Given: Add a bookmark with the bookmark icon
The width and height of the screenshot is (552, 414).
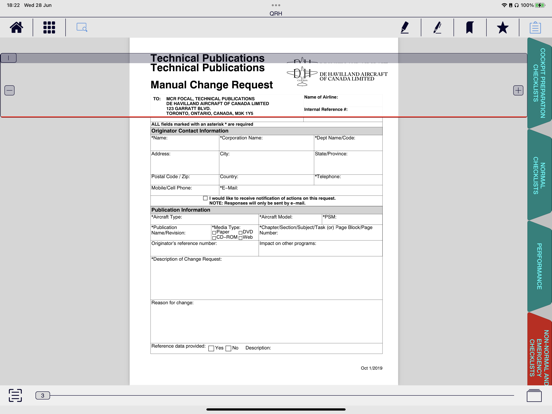Looking at the screenshot, I should [470, 27].
